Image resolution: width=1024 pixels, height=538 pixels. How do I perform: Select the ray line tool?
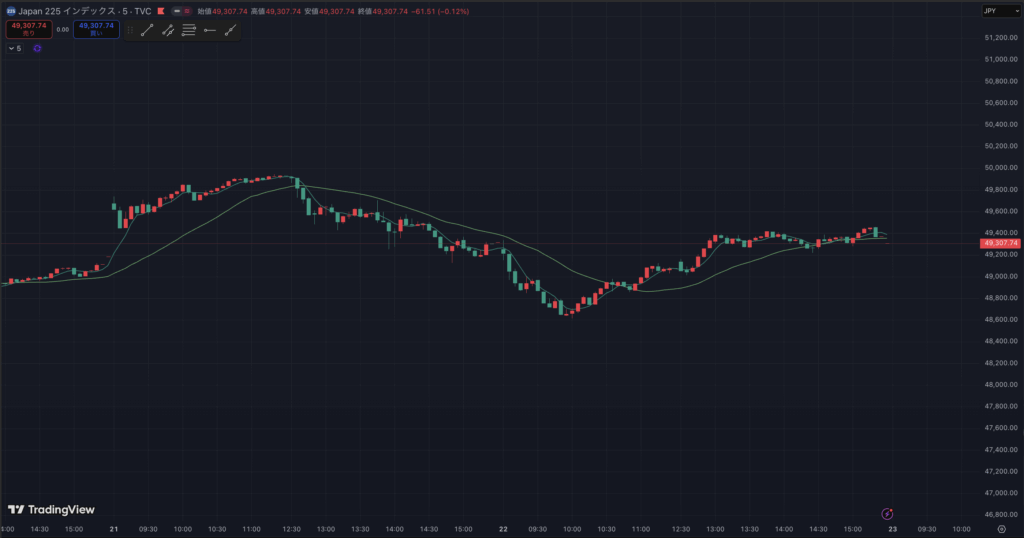click(x=231, y=30)
